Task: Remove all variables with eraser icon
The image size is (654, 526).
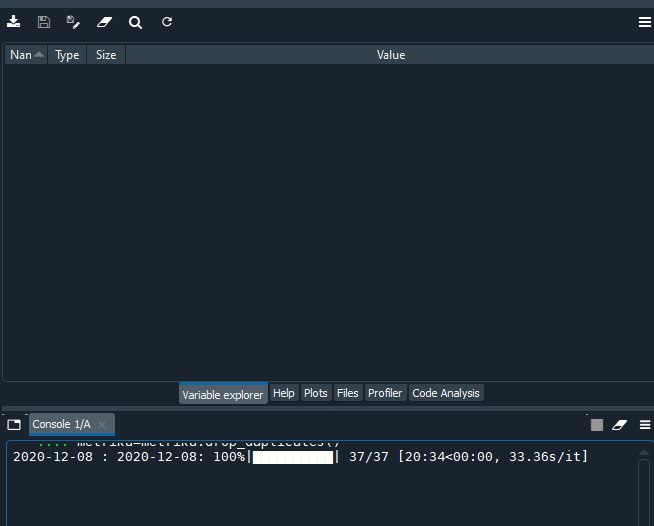Action: pos(104,22)
